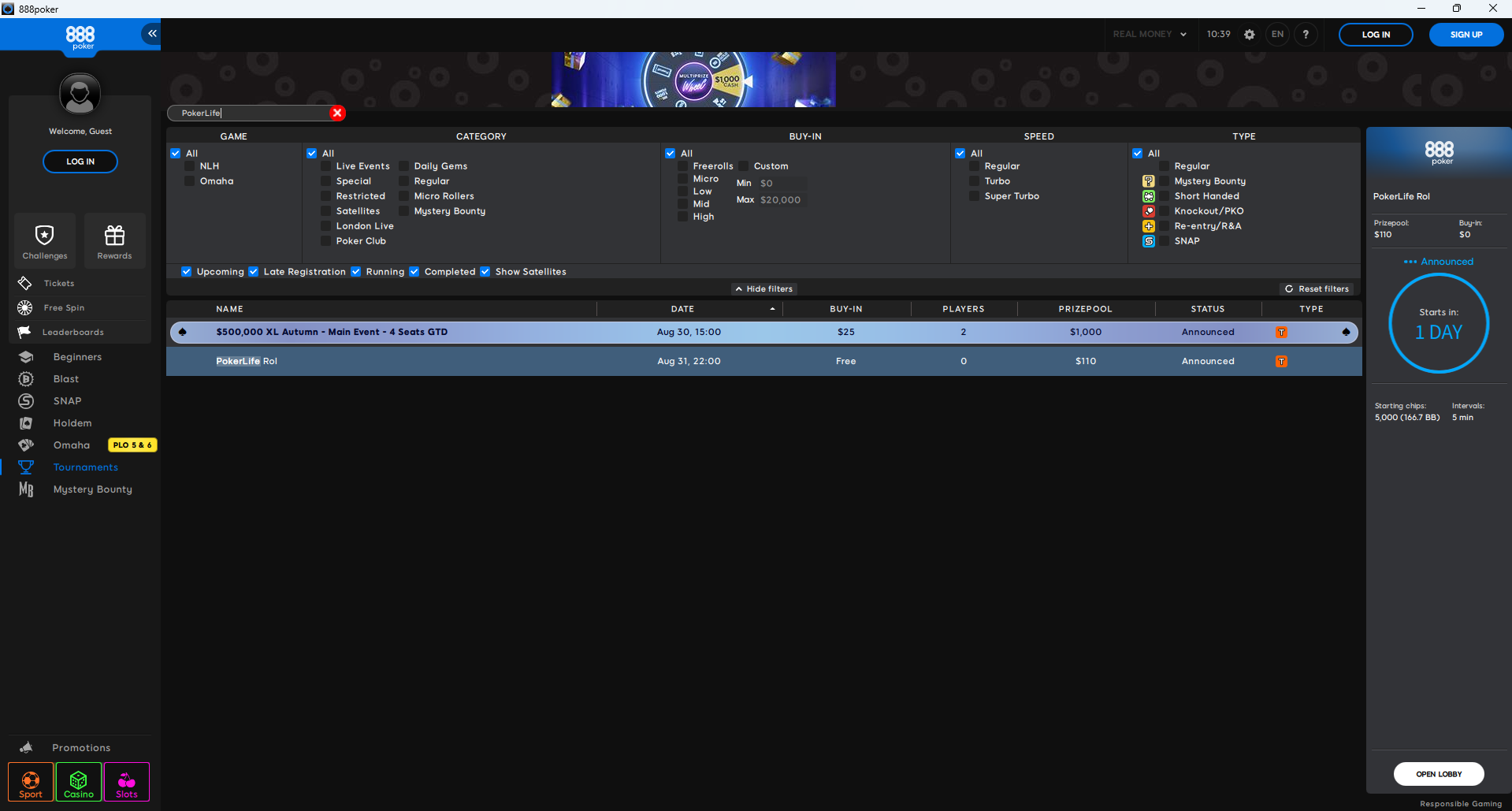Screen dimensions: 1512x811
Task: Click tournament type icon in XL Autumn row
Action: click(x=1282, y=332)
